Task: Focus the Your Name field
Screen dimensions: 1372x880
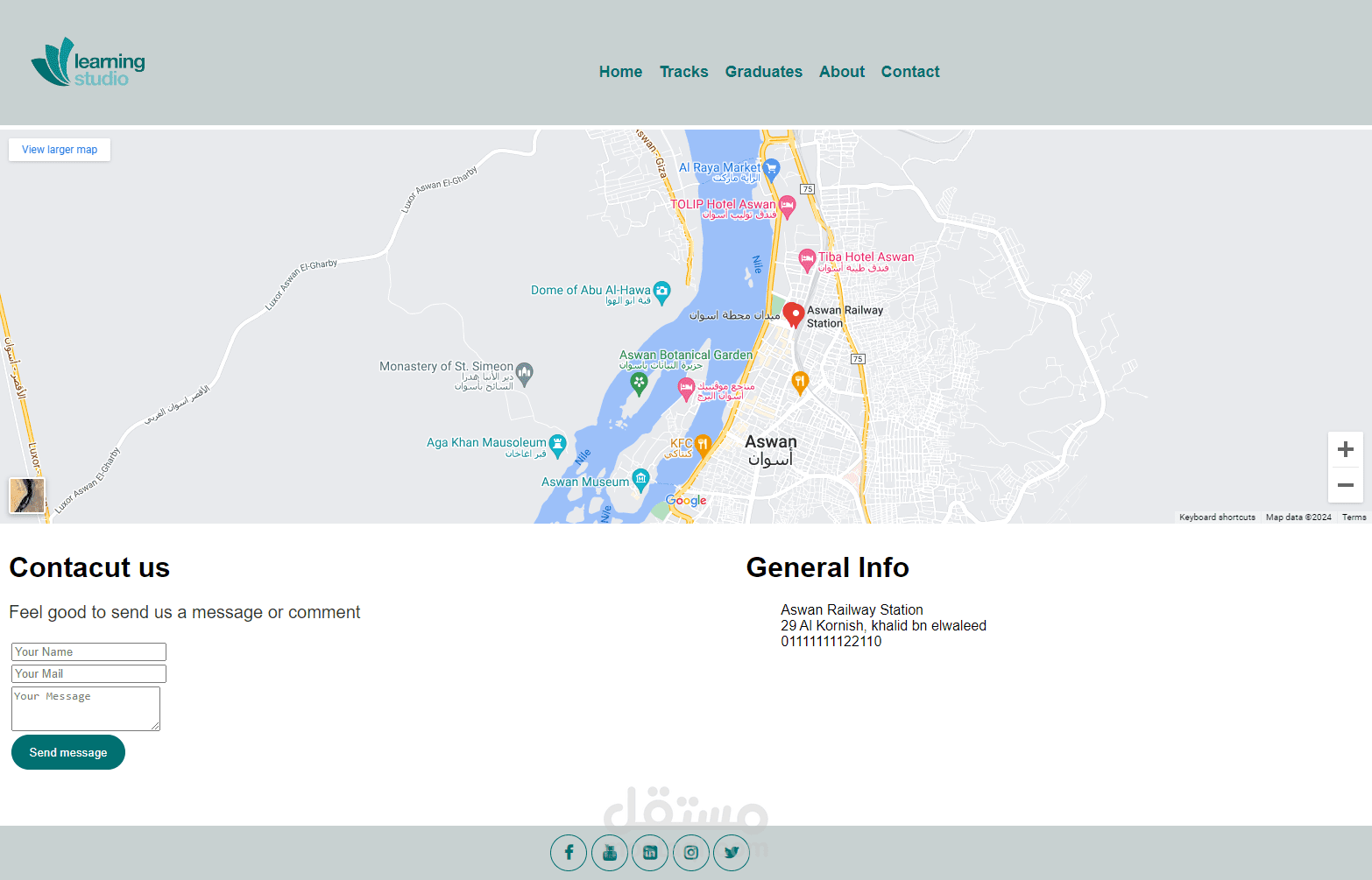Action: (88, 651)
